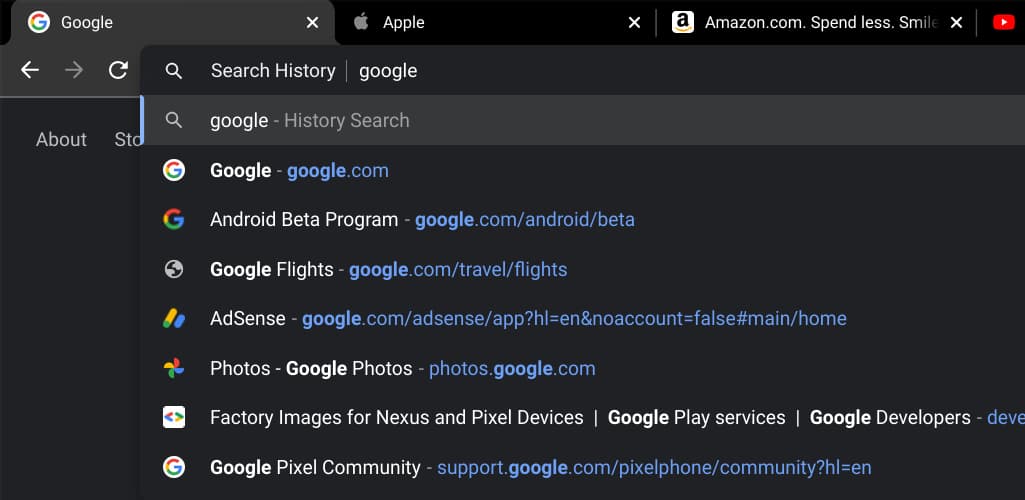
Task: Select the 'google - History Search' suggestion
Action: [310, 121]
